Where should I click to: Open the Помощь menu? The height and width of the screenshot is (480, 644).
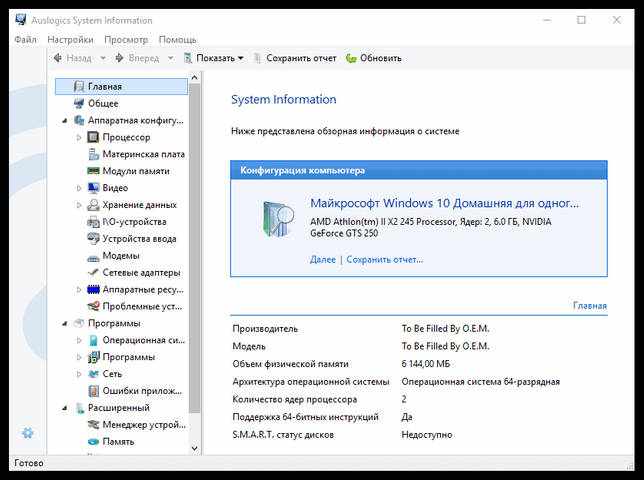click(177, 40)
